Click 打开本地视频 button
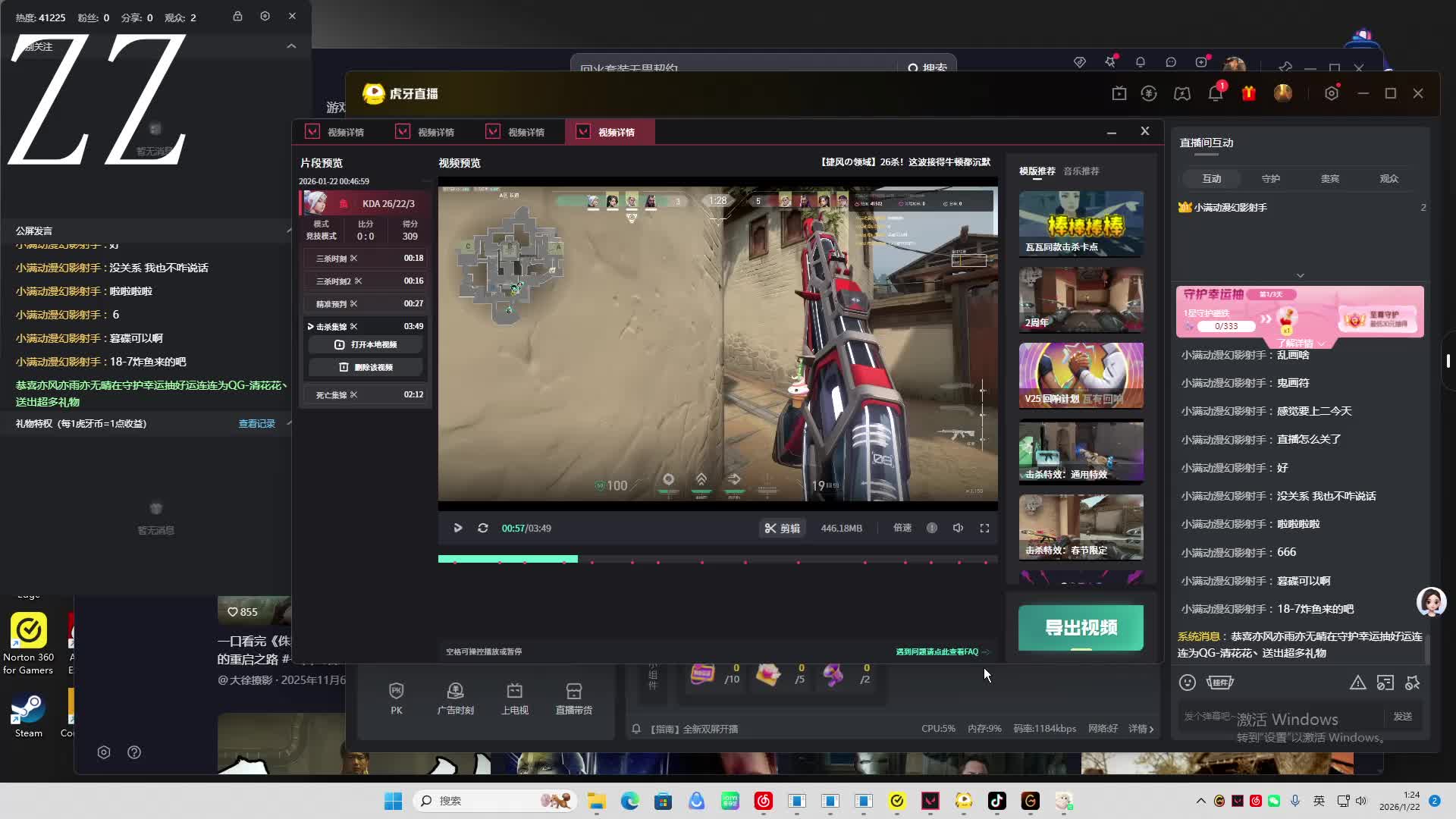The image size is (1456, 819). [x=366, y=344]
